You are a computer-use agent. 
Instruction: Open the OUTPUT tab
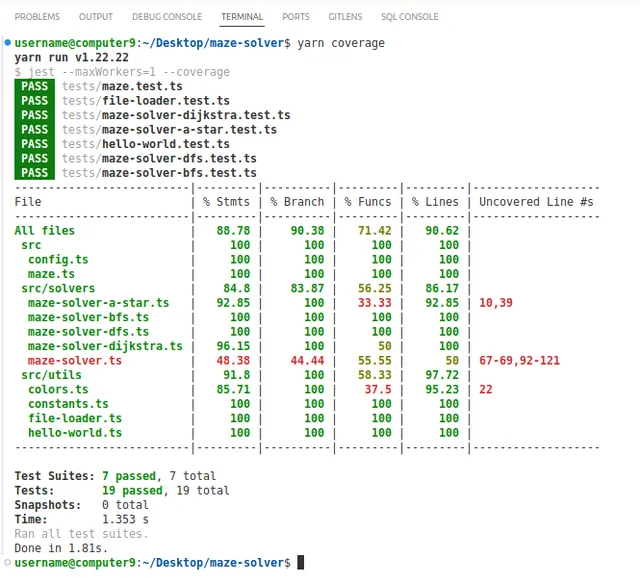coord(96,17)
